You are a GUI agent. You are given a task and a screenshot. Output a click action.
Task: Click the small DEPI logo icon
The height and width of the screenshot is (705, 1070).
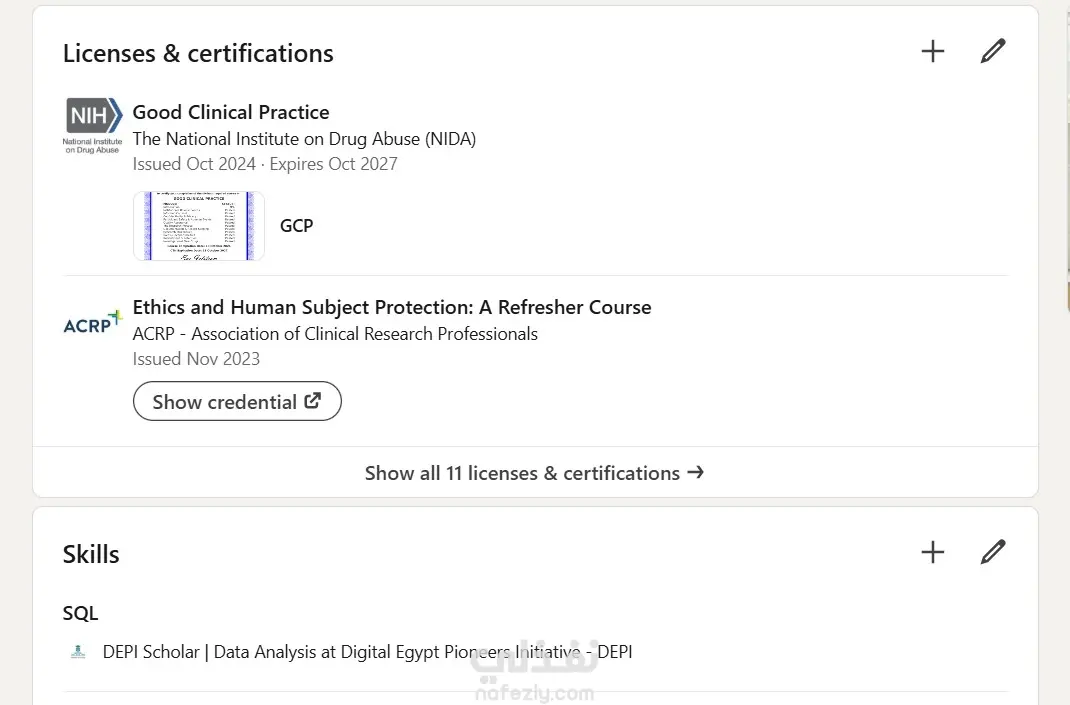click(78, 652)
